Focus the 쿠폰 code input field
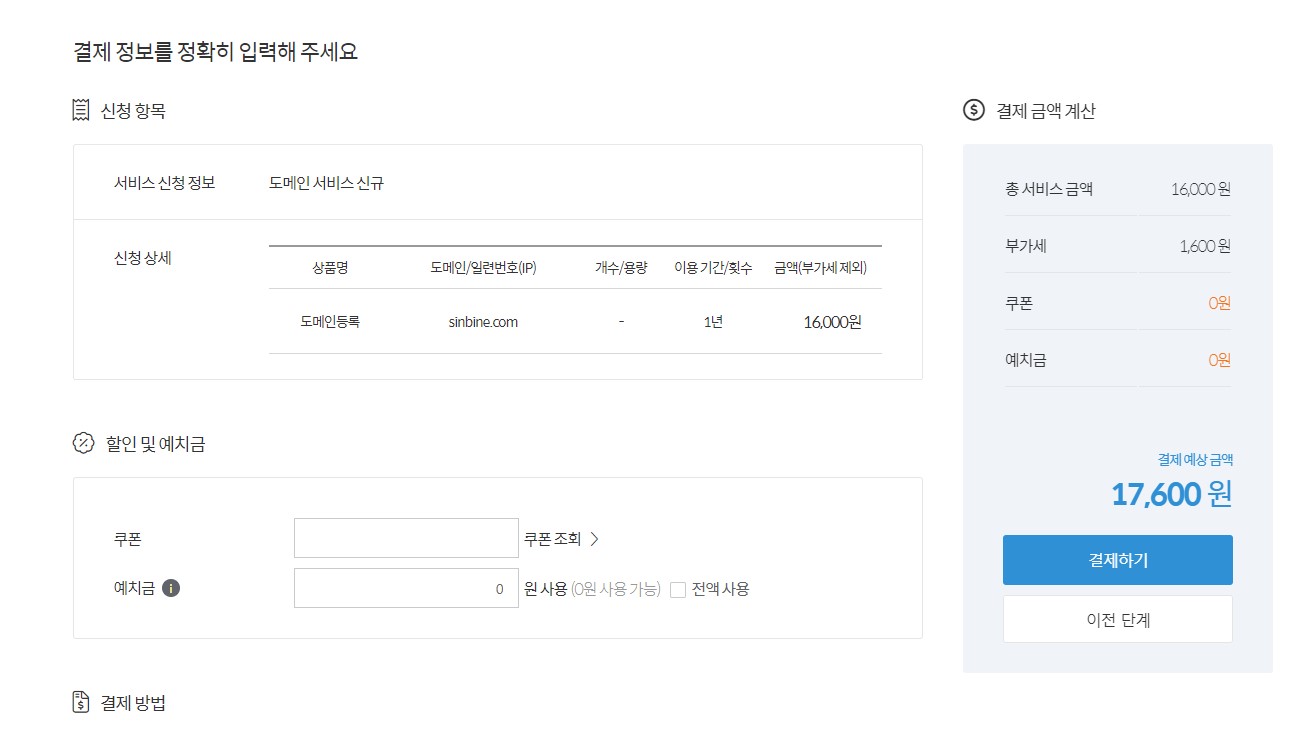 pyautogui.click(x=406, y=538)
